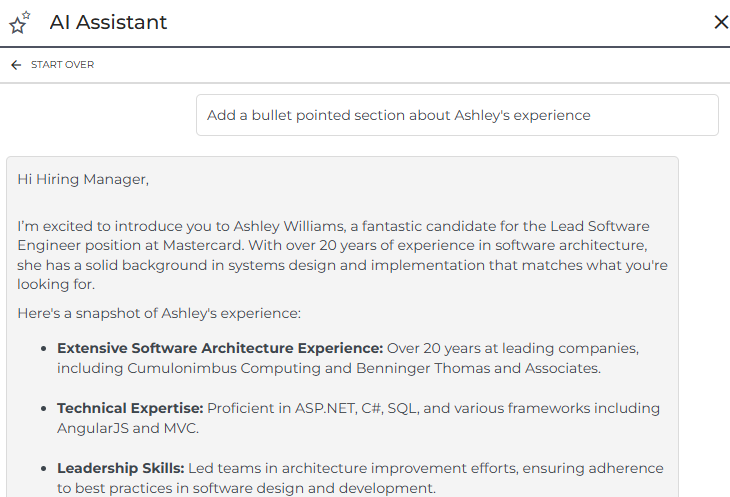Click the AI sparkle stars icon
Screen dimensions: 730x497
pyautogui.click(x=19, y=22)
